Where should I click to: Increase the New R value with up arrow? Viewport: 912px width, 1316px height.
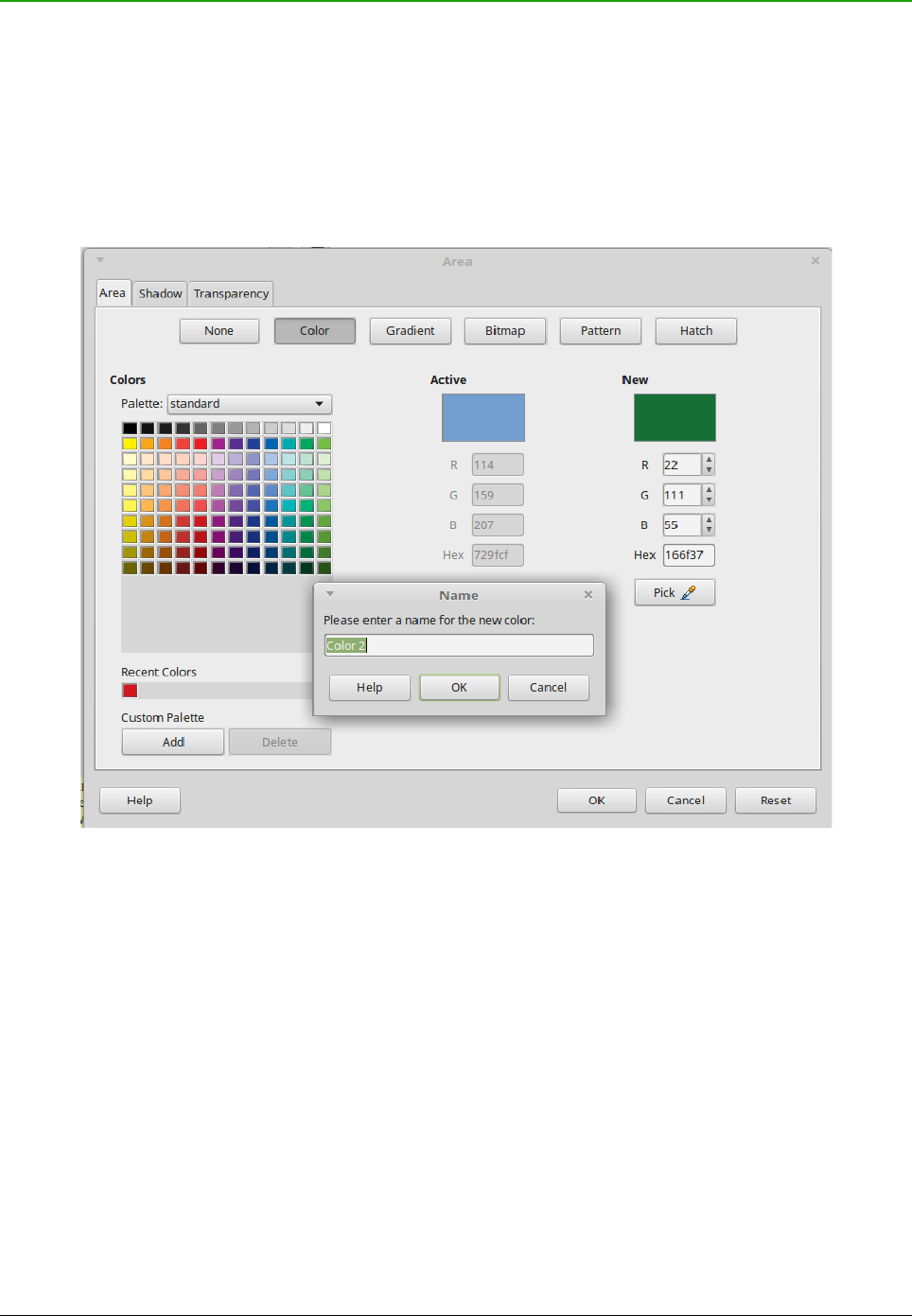[710, 460]
